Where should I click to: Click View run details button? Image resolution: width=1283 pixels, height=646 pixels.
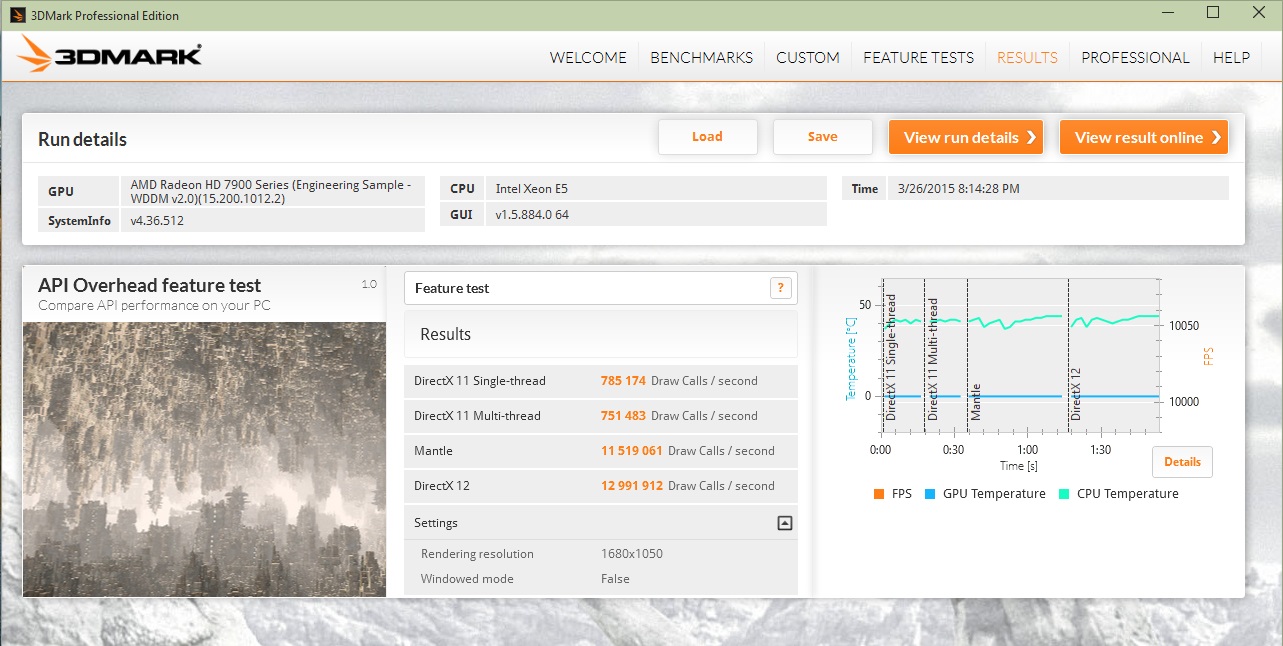(966, 138)
